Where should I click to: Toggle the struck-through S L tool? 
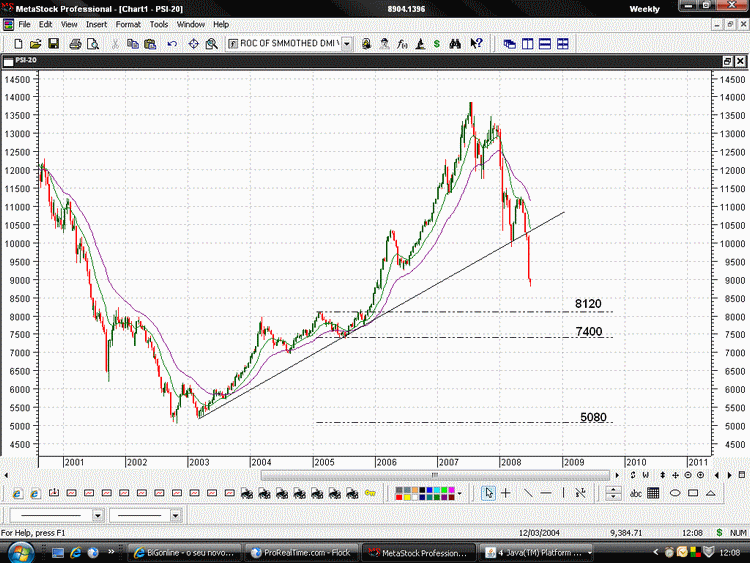coord(581,493)
